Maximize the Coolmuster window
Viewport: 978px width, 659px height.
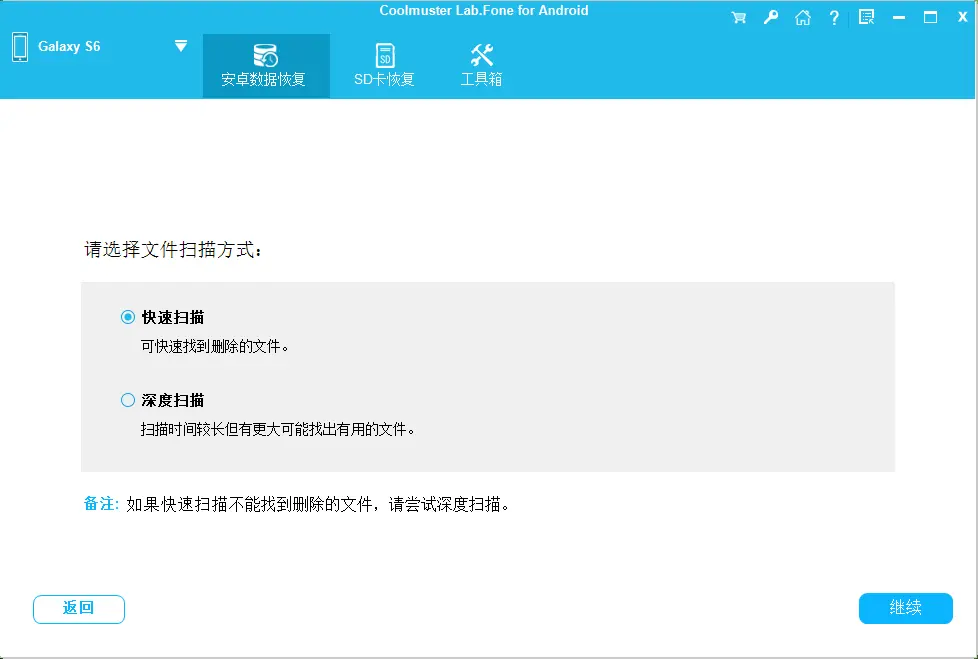click(930, 17)
